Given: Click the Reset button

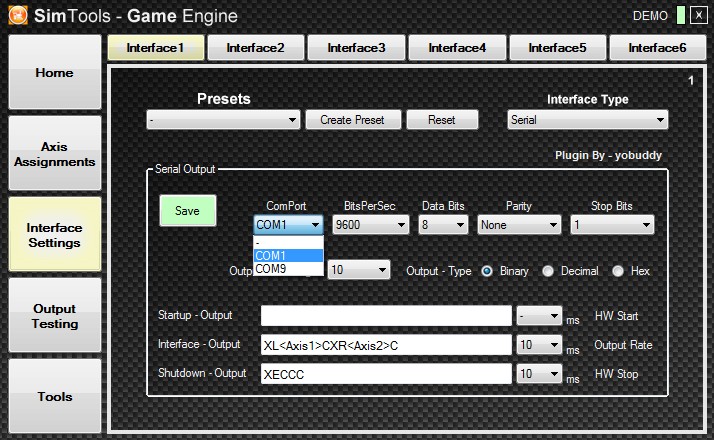Looking at the screenshot, I should [x=442, y=120].
